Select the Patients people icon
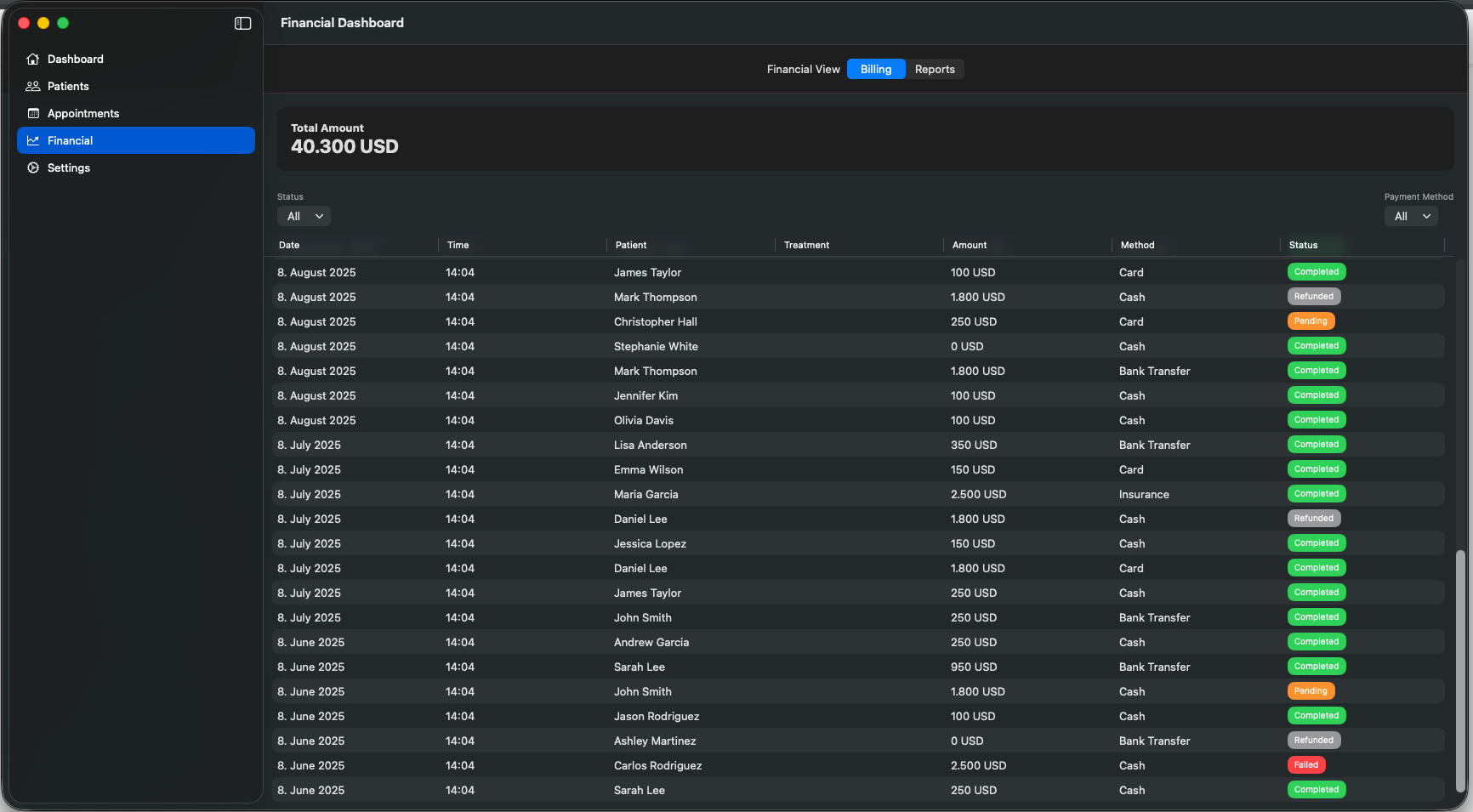The image size is (1473, 812). [x=33, y=86]
